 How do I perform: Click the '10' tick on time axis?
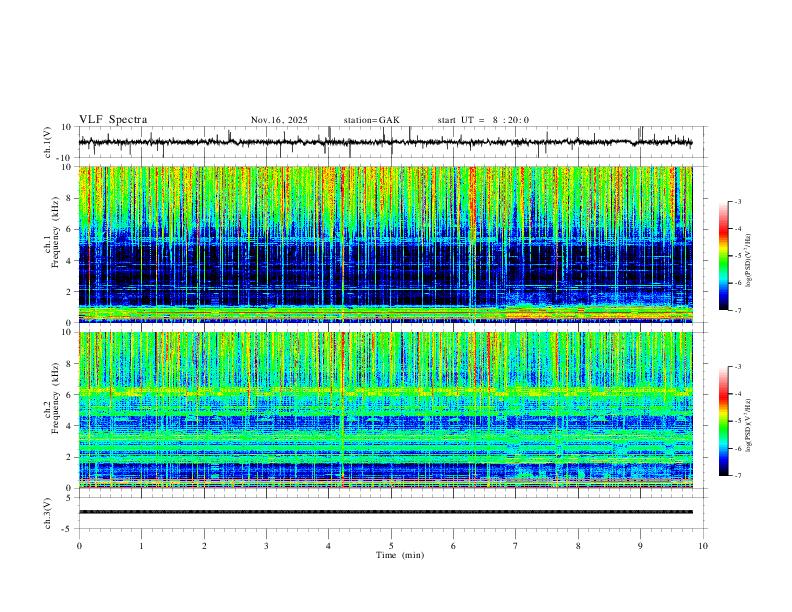point(703,546)
